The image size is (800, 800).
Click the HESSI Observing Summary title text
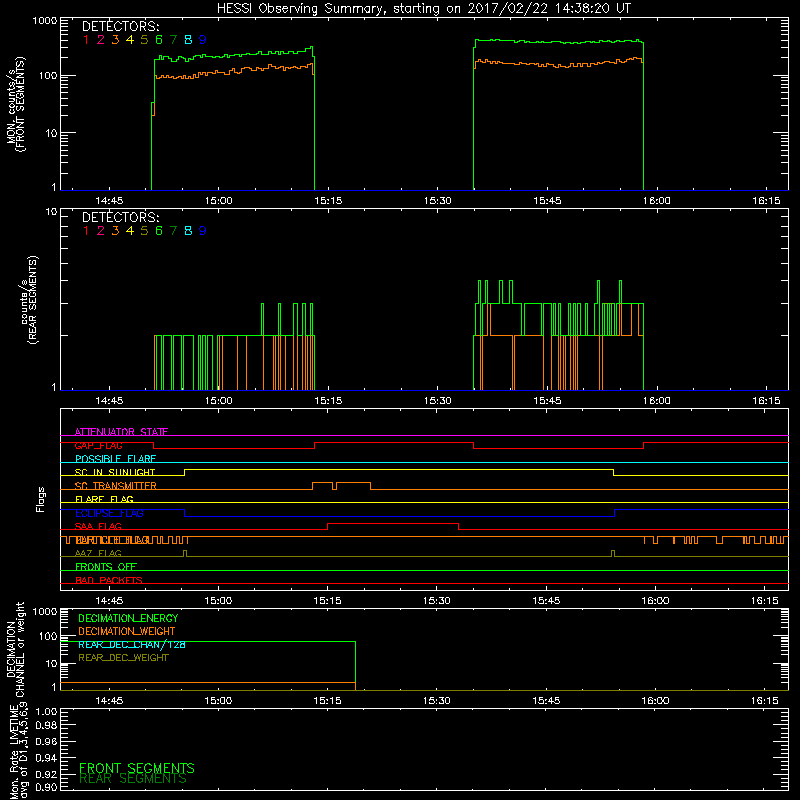coord(423,9)
